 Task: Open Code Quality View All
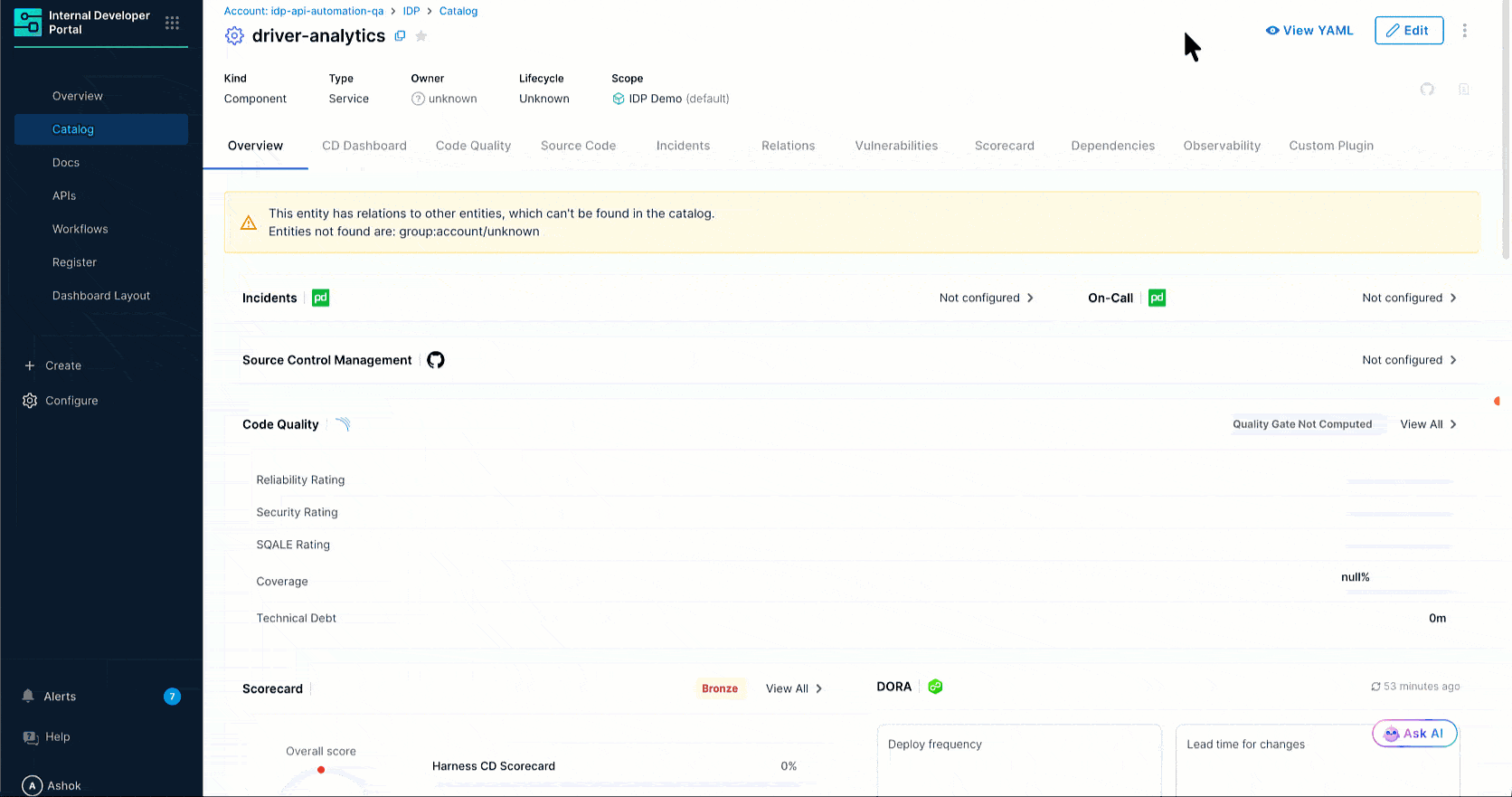pyautogui.click(x=1428, y=424)
